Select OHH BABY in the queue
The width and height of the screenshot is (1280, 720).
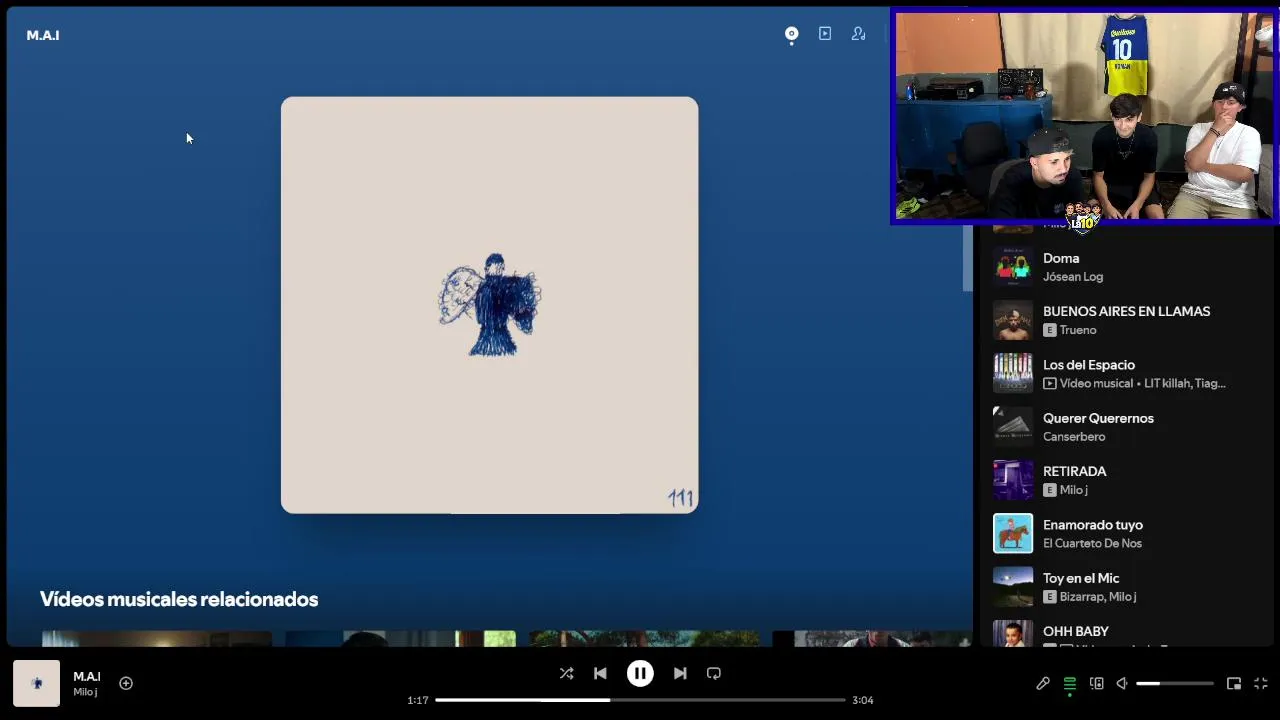[1126, 632]
